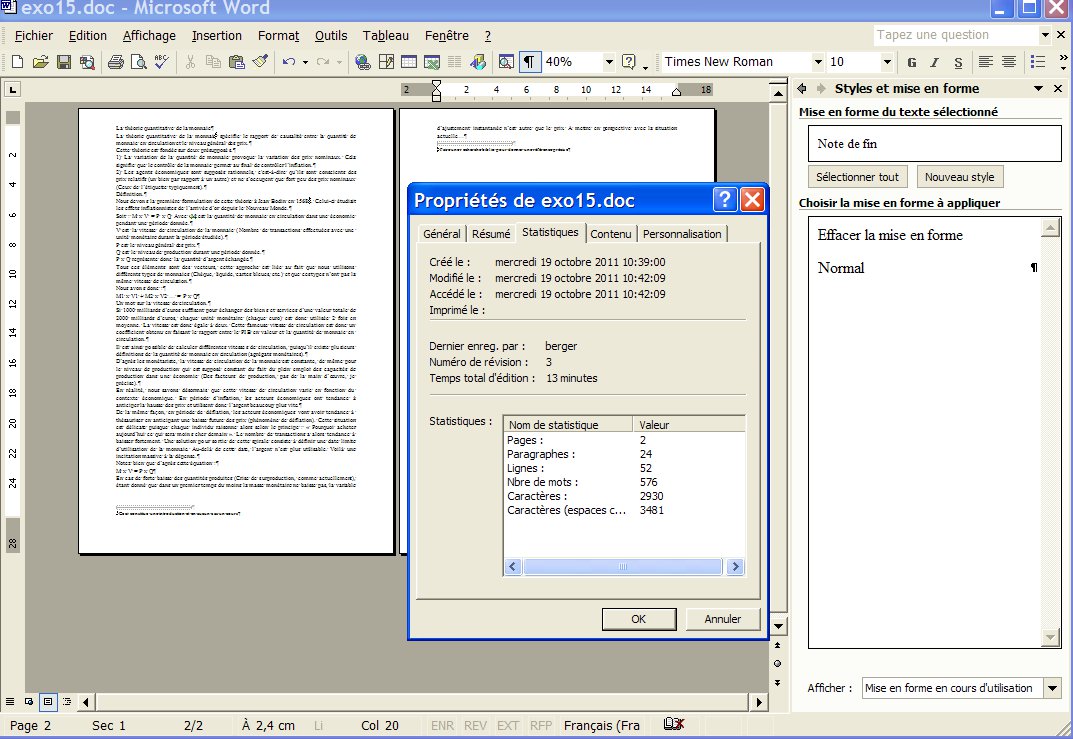The width and height of the screenshot is (1073, 739).
Task: Switch to the Personnalisation tab
Action: (682, 234)
